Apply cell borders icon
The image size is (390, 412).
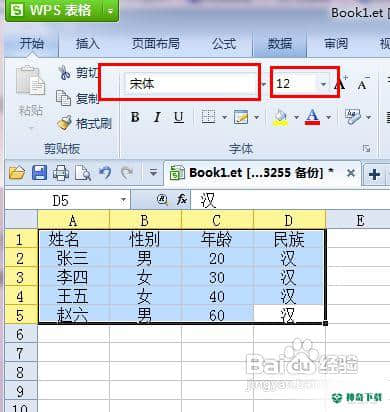pos(209,117)
